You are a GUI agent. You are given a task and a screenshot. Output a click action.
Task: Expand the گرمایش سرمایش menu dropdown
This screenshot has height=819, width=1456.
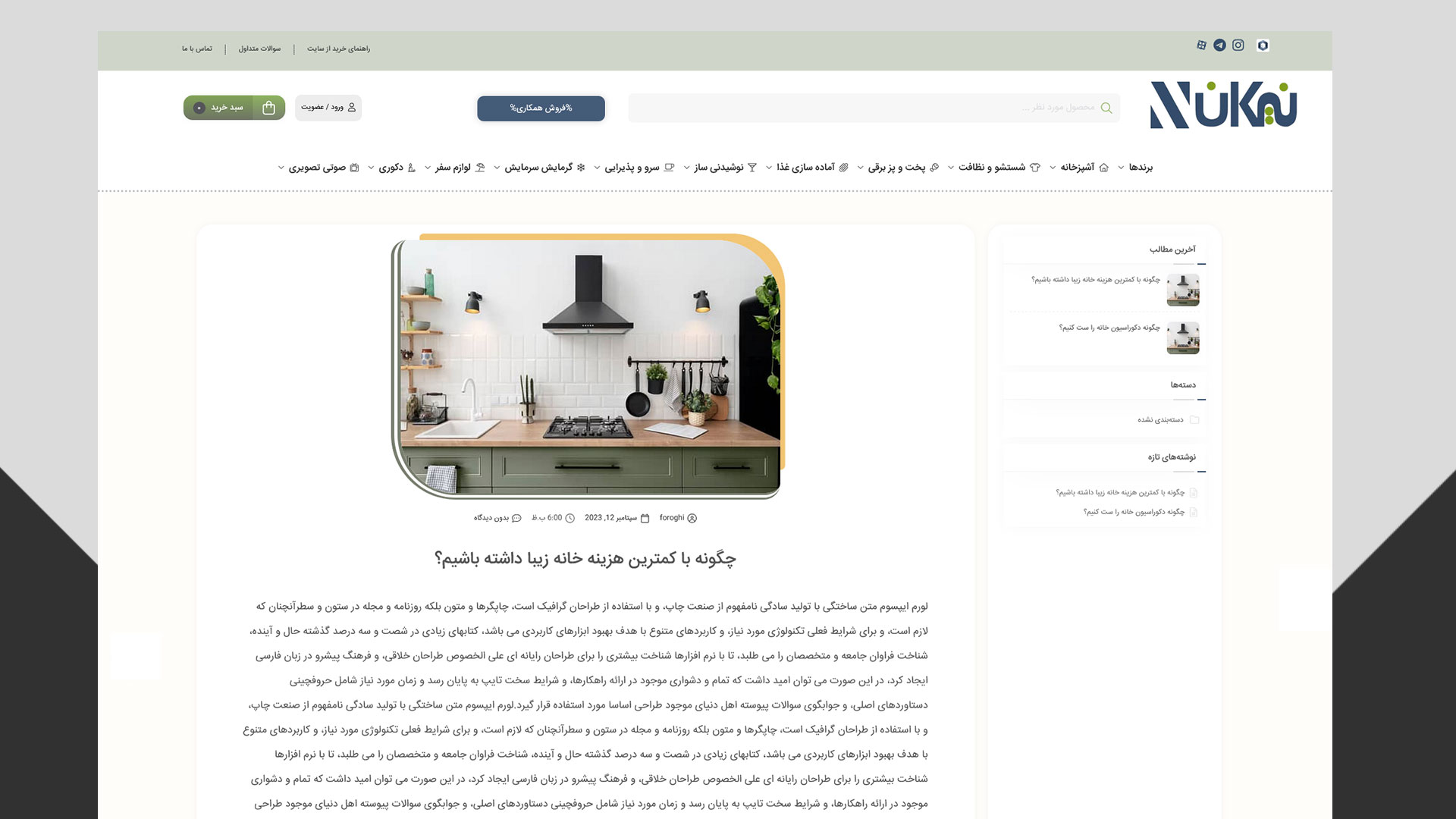(497, 168)
